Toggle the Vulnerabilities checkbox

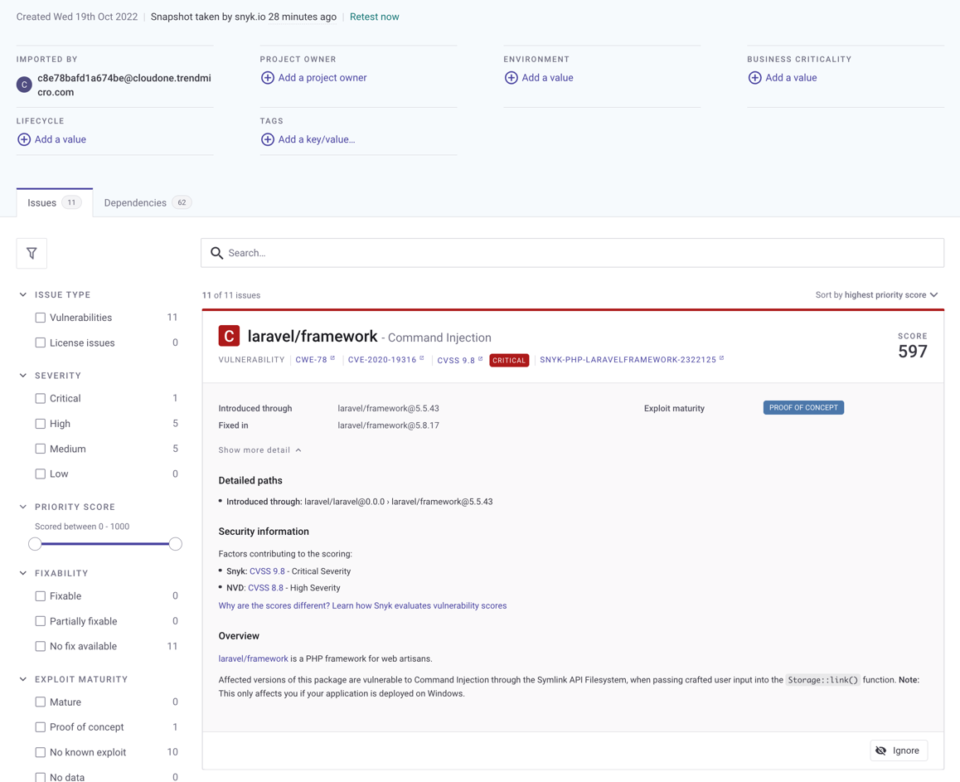pyautogui.click(x=40, y=318)
